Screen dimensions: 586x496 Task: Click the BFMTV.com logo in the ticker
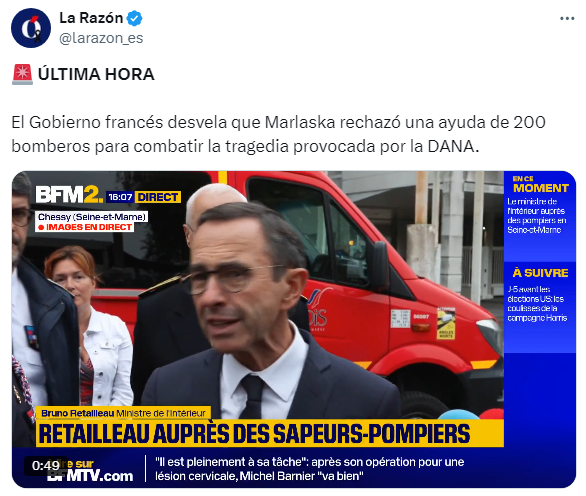point(90,471)
